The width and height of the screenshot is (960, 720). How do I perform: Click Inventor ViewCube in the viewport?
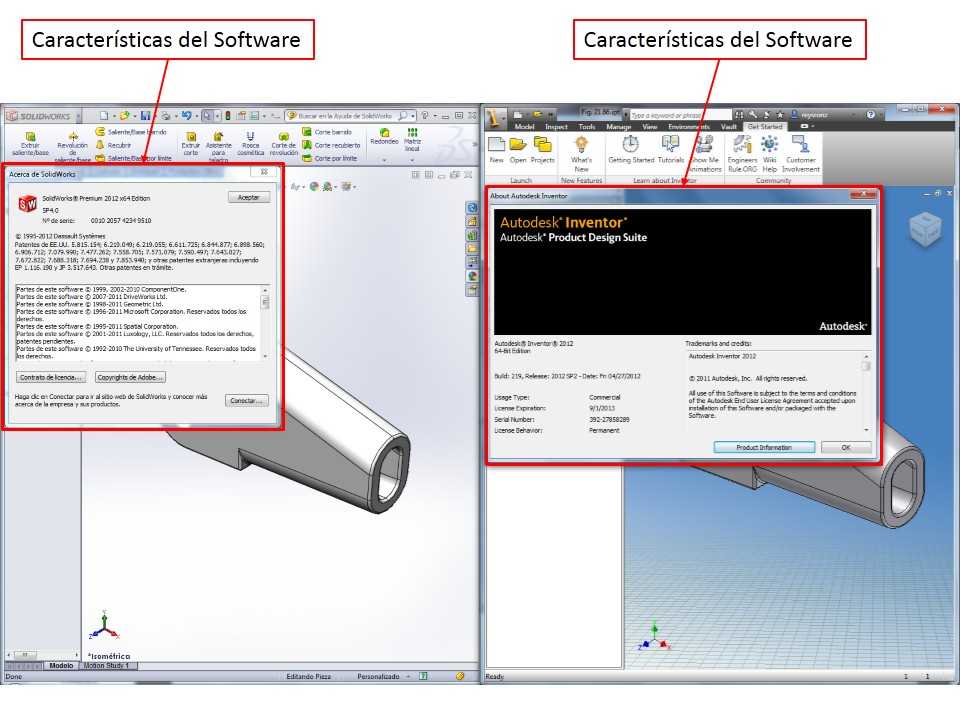point(925,230)
